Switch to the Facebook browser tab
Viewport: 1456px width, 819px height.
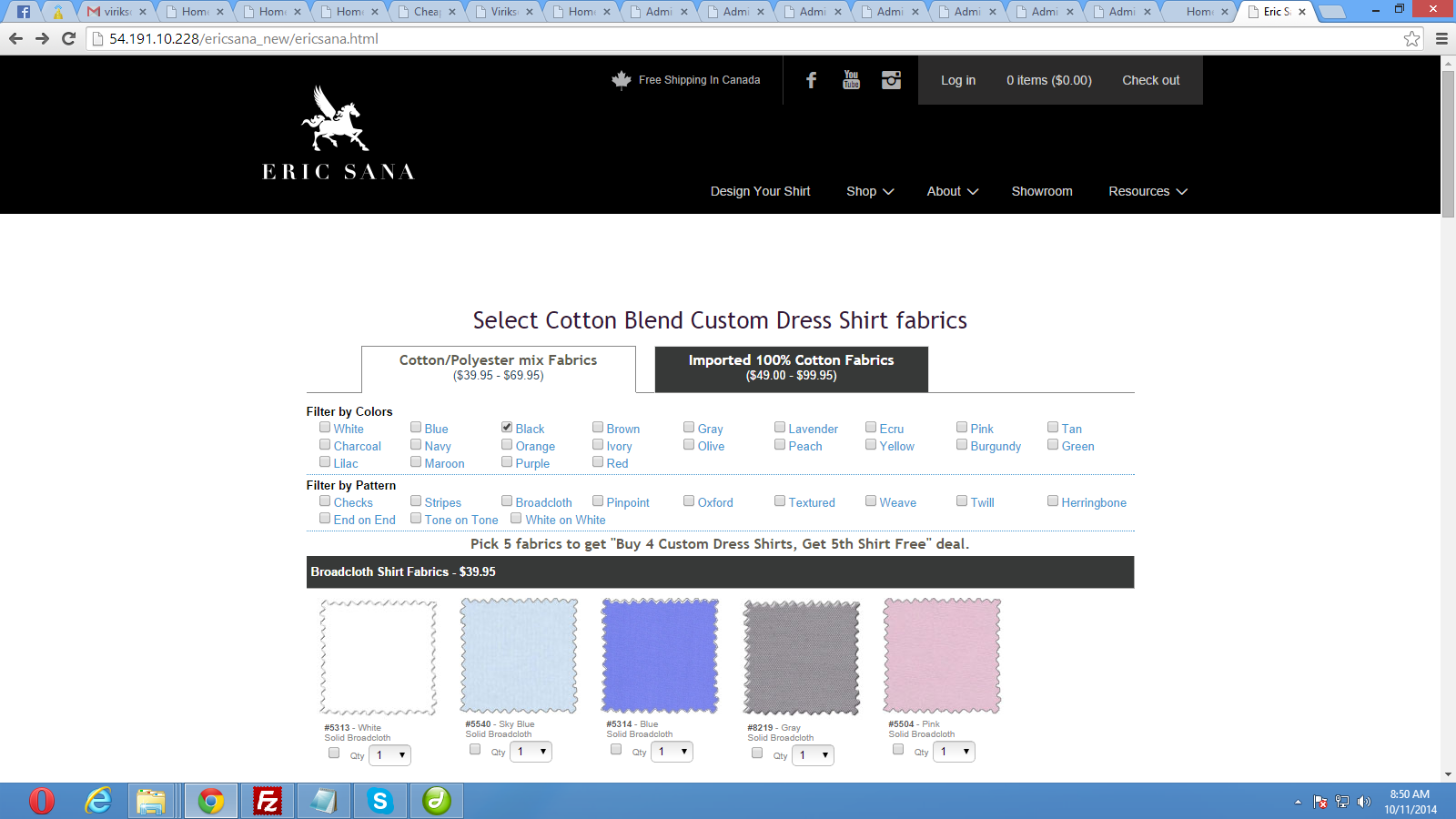(x=24, y=12)
